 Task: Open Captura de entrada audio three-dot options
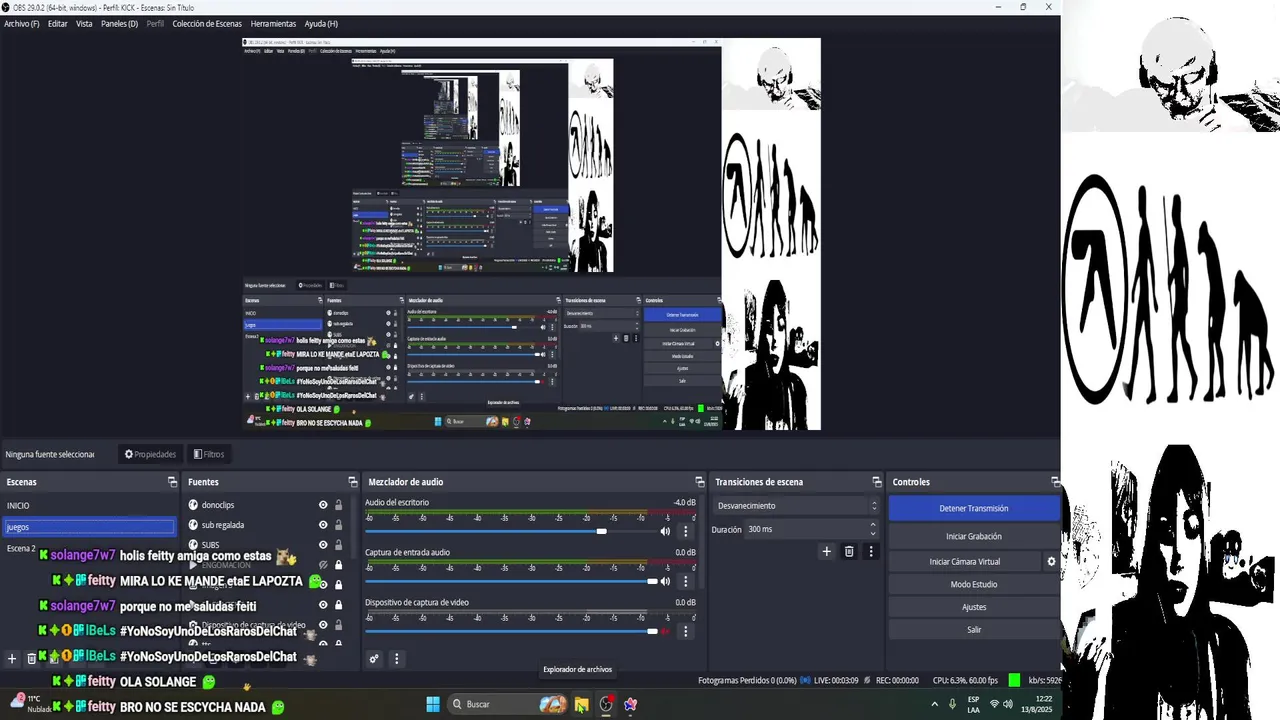click(x=686, y=581)
